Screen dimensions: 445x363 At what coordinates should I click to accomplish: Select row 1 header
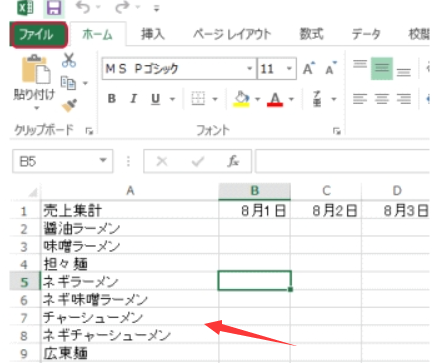click(25, 211)
